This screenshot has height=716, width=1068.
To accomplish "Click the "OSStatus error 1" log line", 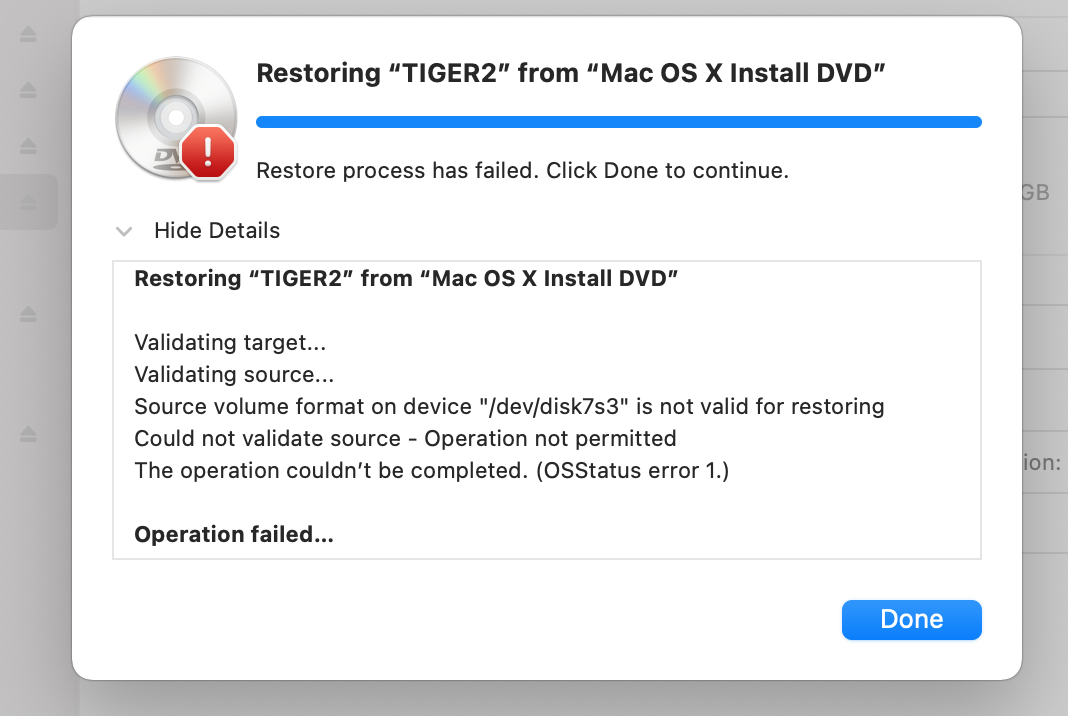I will point(432,470).
